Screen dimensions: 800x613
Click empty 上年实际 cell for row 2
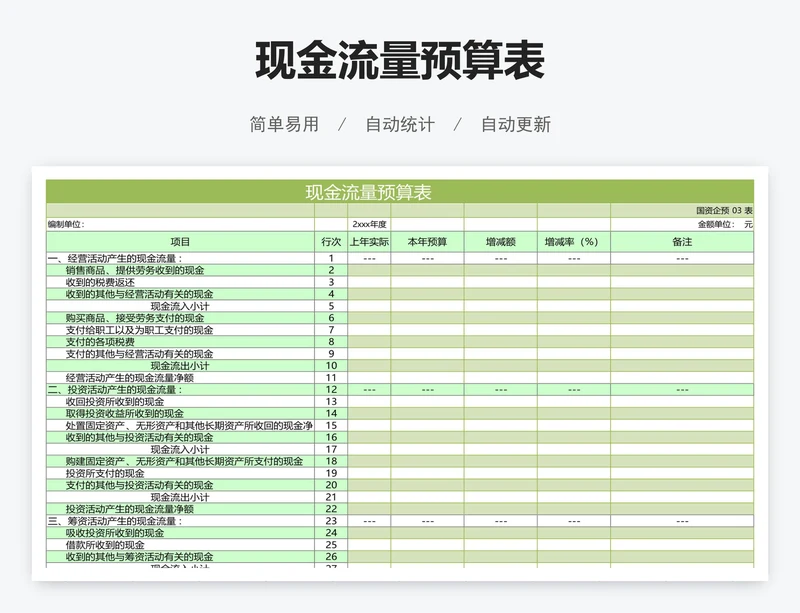[369, 270]
